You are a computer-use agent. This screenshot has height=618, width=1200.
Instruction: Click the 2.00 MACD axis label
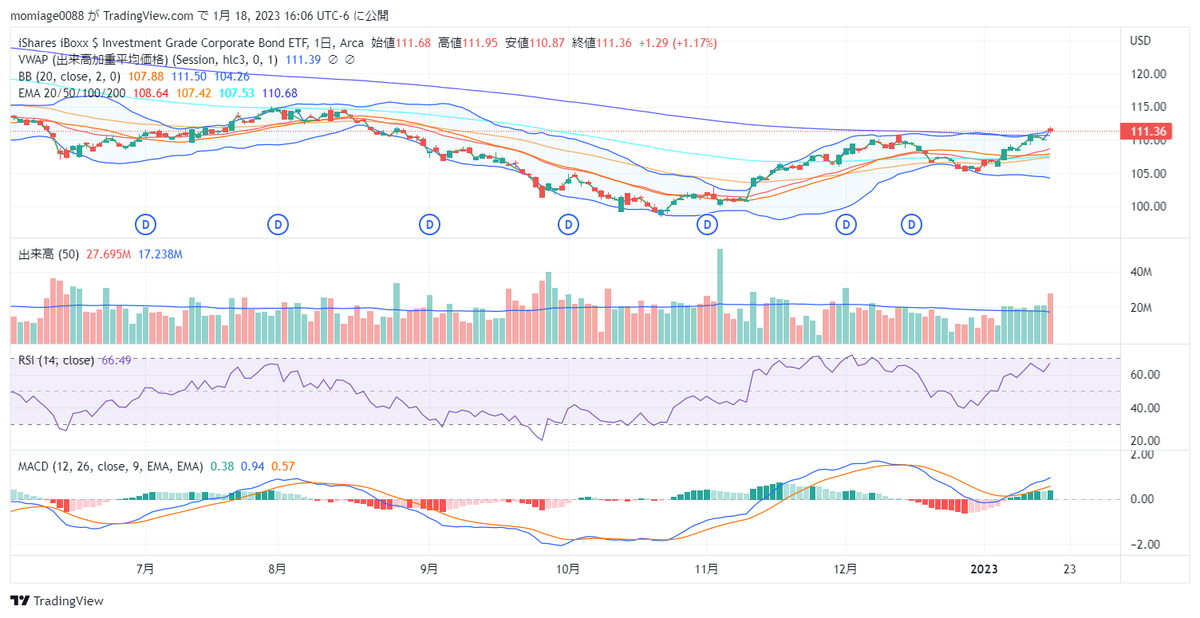pyautogui.click(x=1141, y=454)
